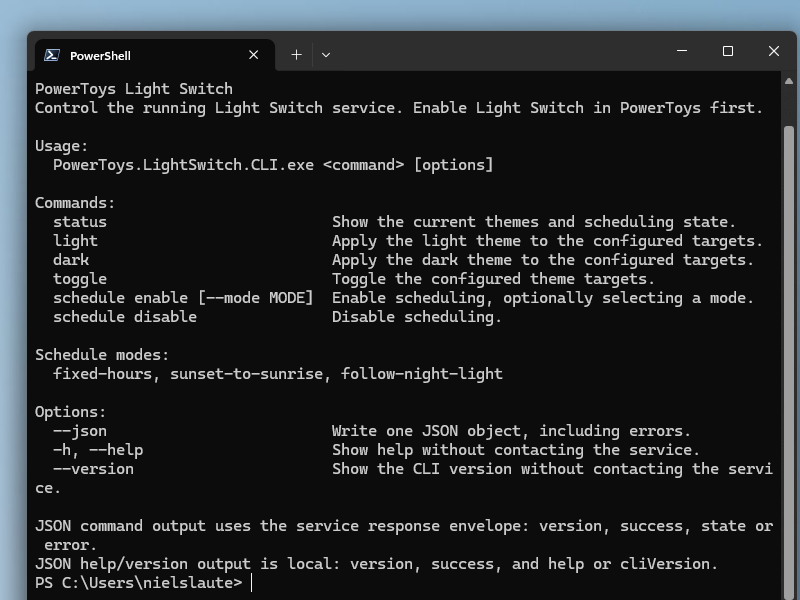This screenshot has height=600, width=800.
Task: Click the "--json" option text
Action: pyautogui.click(x=80, y=431)
